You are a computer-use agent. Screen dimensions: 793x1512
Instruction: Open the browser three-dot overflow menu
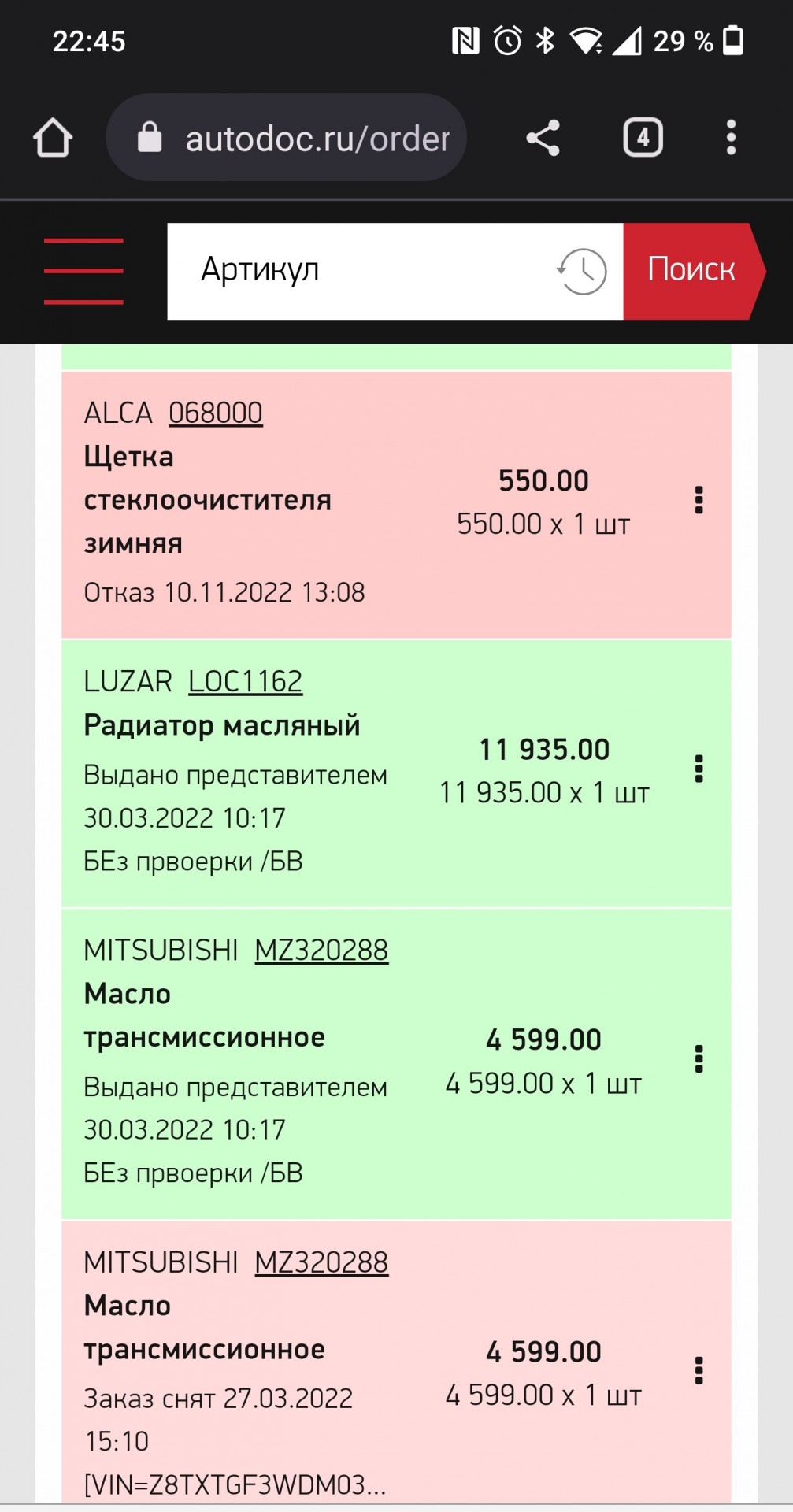click(731, 138)
